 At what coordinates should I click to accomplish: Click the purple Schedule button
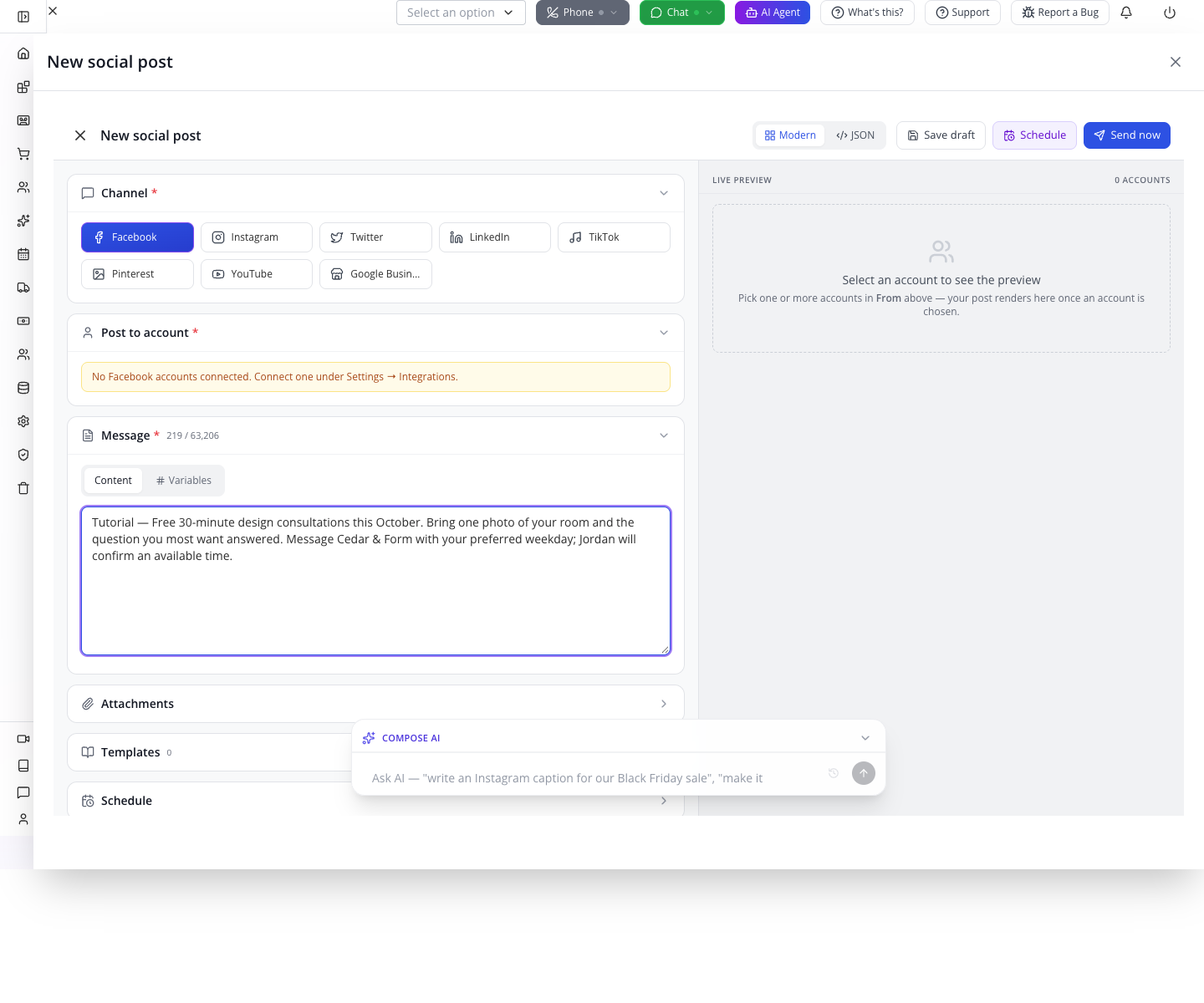coord(1034,135)
